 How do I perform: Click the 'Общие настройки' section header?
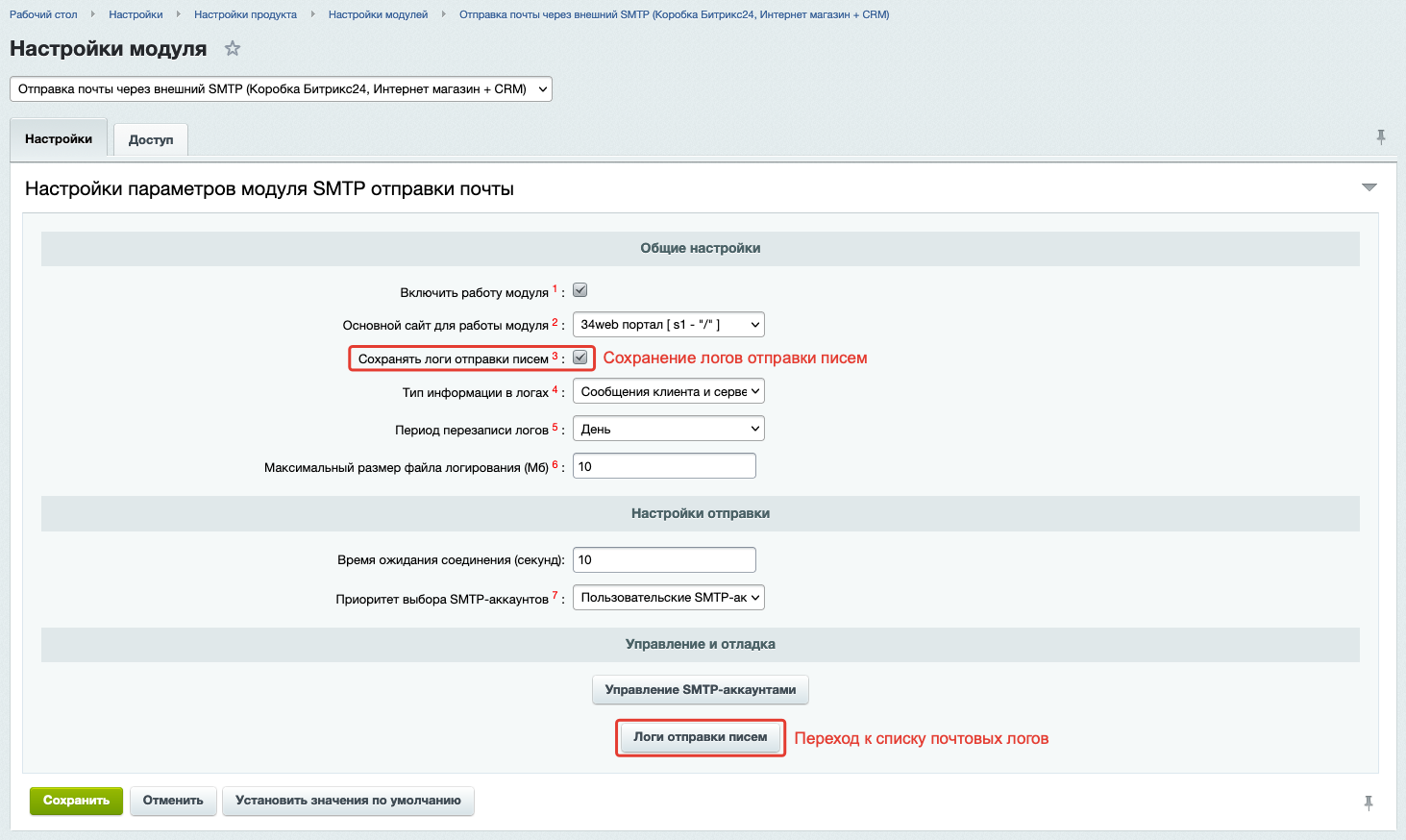(701, 248)
